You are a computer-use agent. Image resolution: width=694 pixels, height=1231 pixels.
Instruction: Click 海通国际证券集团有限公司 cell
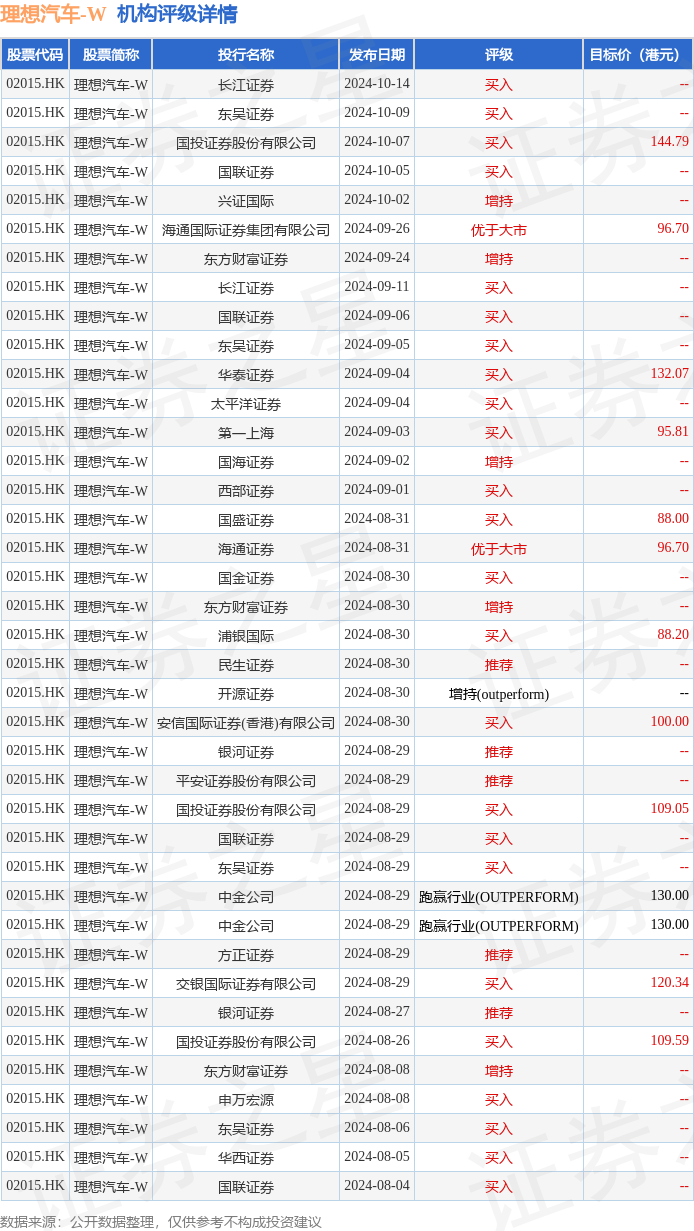246,229
